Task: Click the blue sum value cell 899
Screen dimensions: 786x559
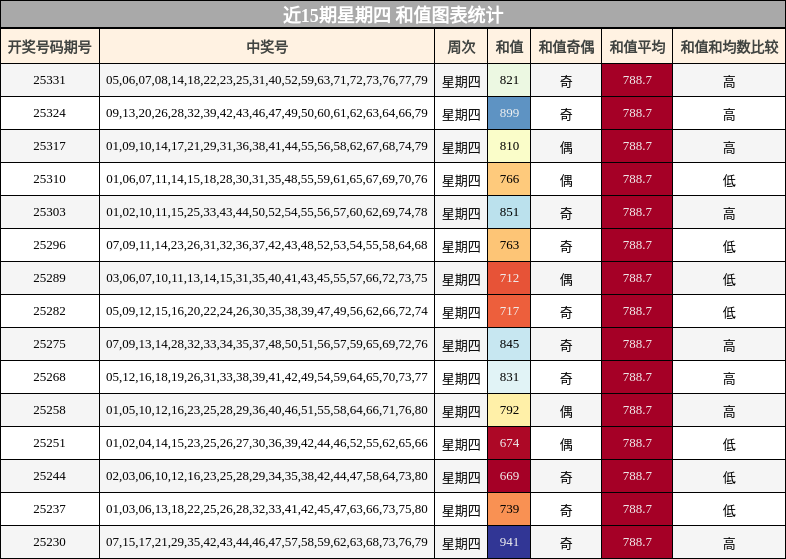Action: pos(509,113)
